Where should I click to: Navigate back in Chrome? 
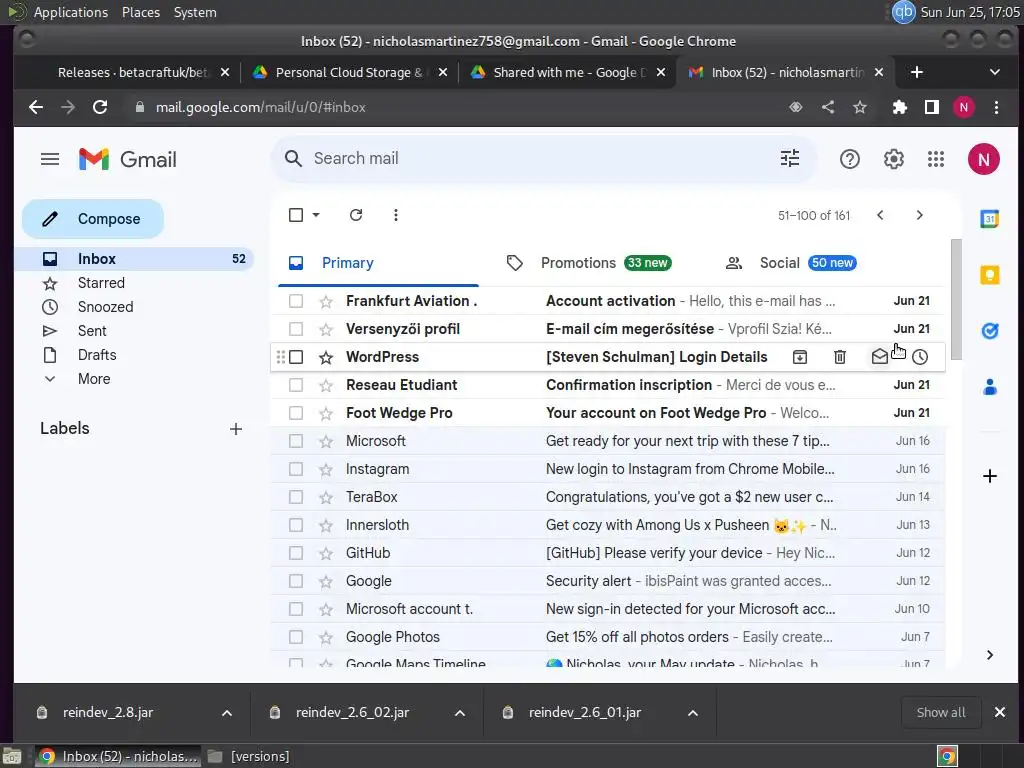tap(36, 107)
